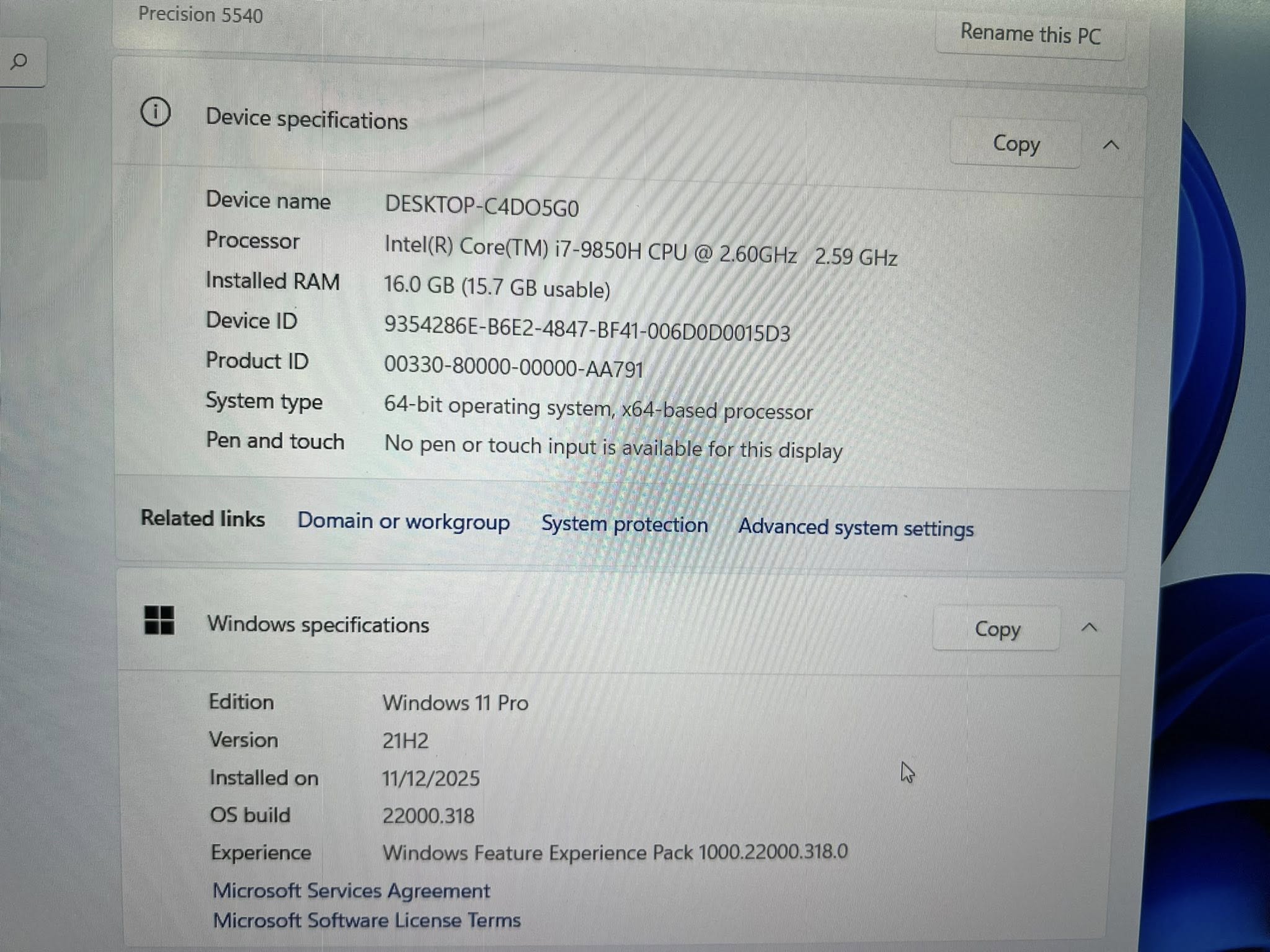Collapse the Device specifications section chevron
This screenshot has width=1270, height=952.
[x=1111, y=145]
